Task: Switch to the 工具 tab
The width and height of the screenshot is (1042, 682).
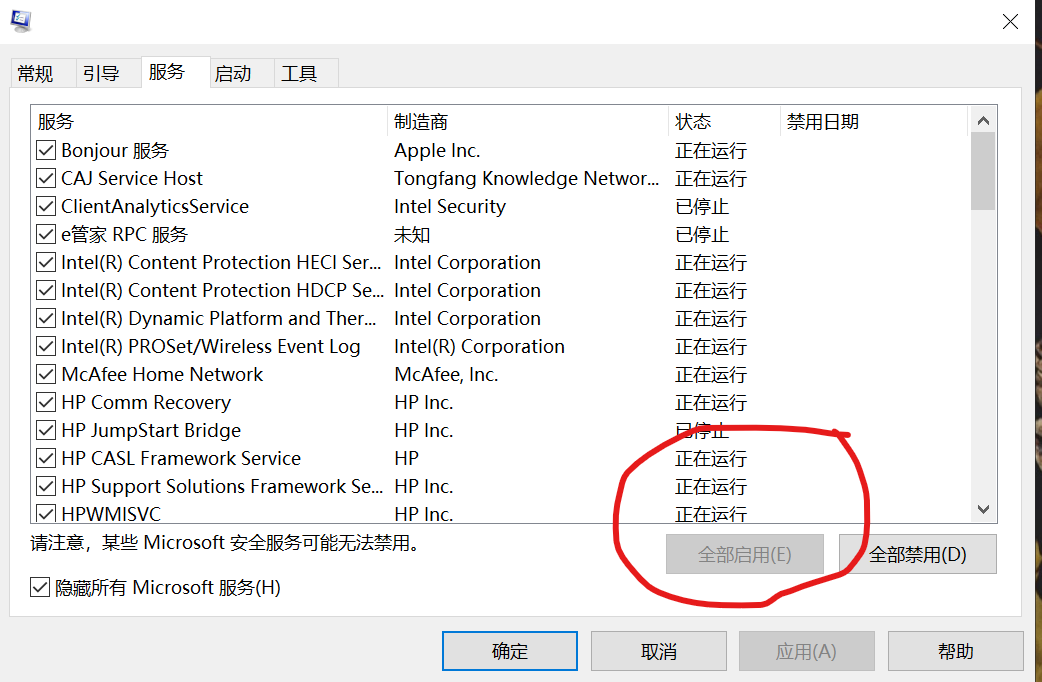Action: coord(297,72)
